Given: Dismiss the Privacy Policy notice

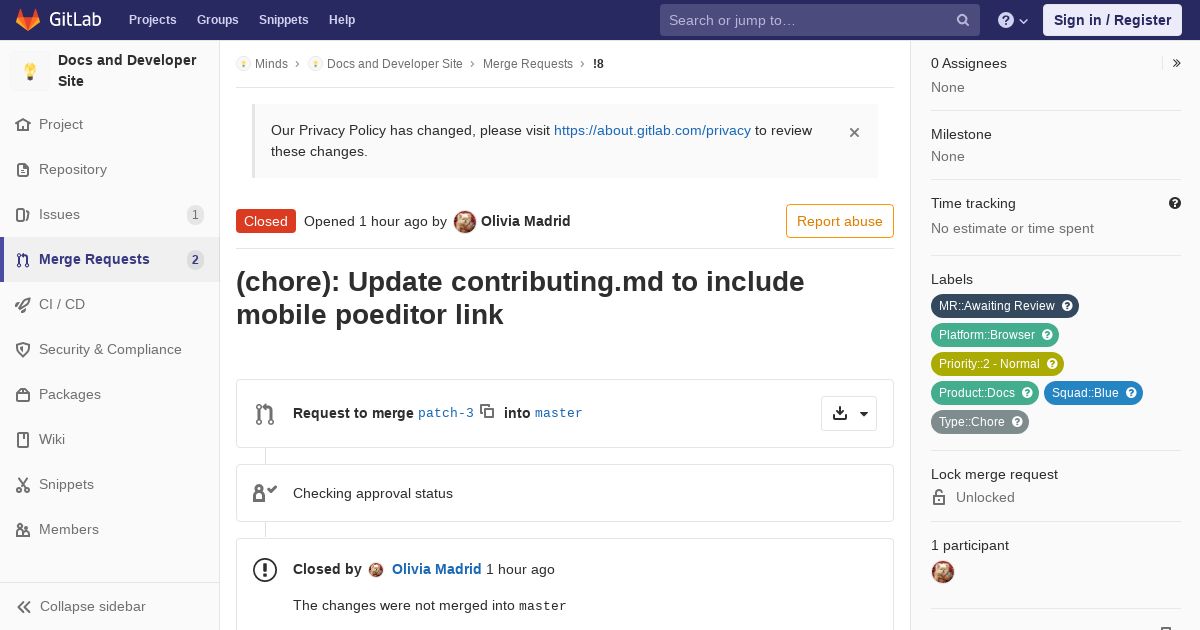Looking at the screenshot, I should point(854,132).
